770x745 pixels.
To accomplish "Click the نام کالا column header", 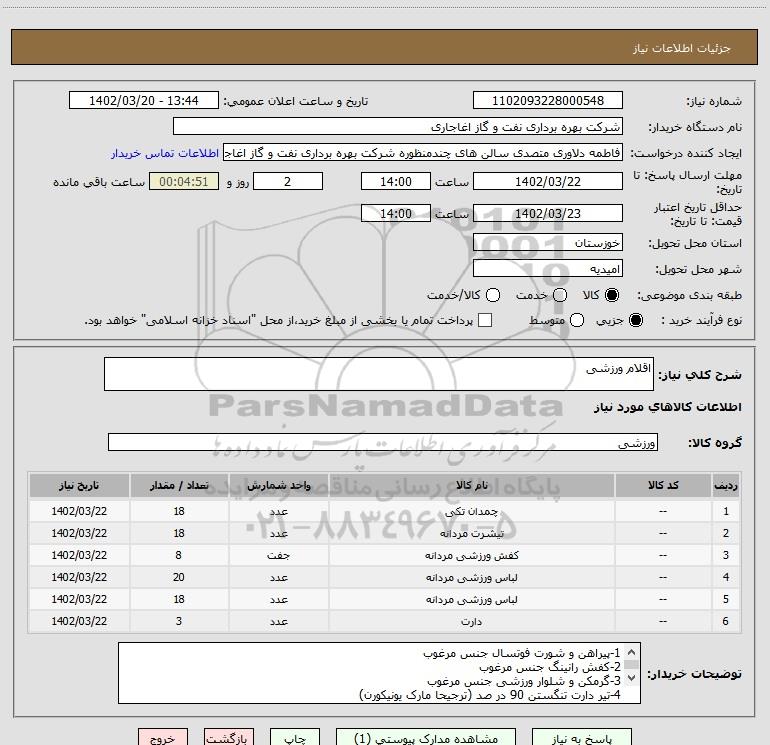I will (471, 486).
